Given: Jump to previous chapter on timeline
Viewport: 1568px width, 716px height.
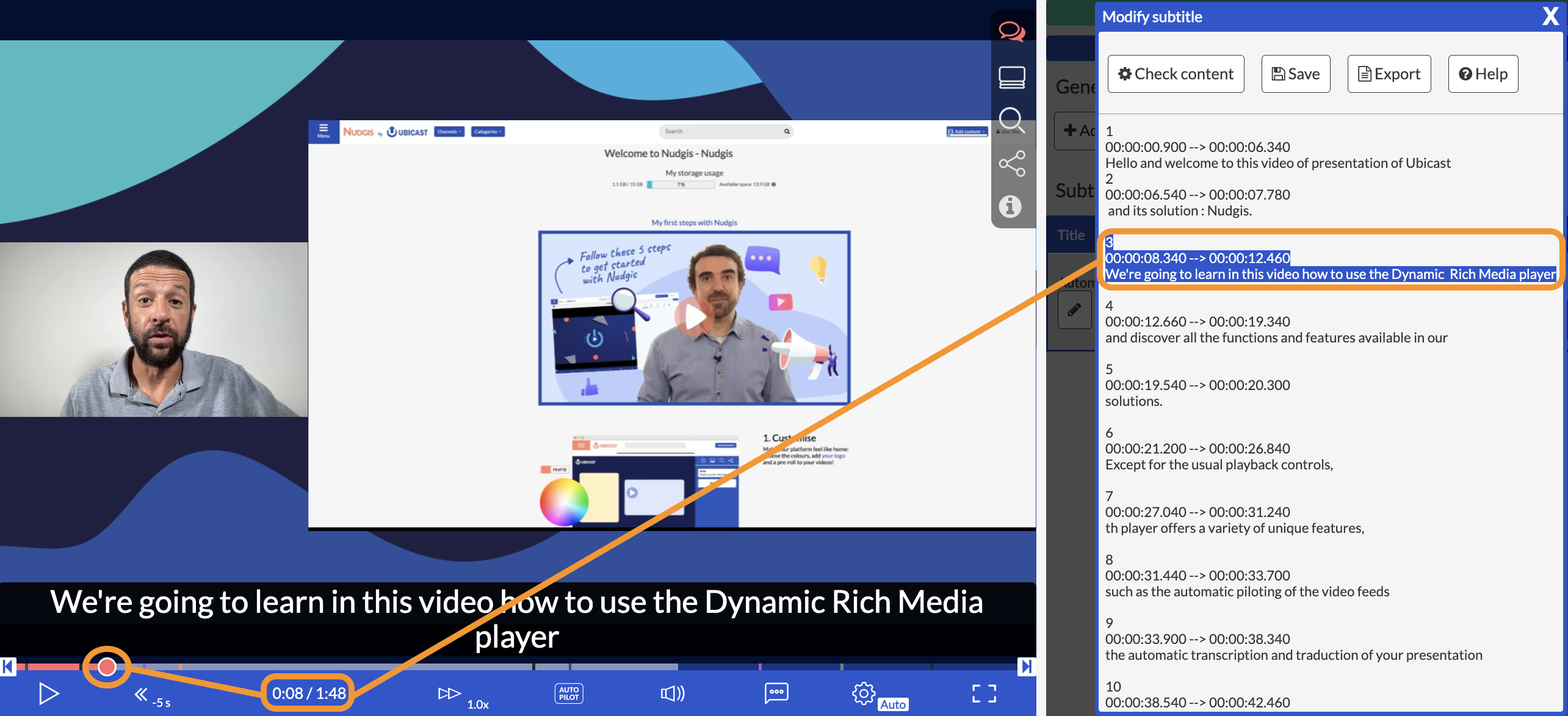Looking at the screenshot, I should coord(8,667).
